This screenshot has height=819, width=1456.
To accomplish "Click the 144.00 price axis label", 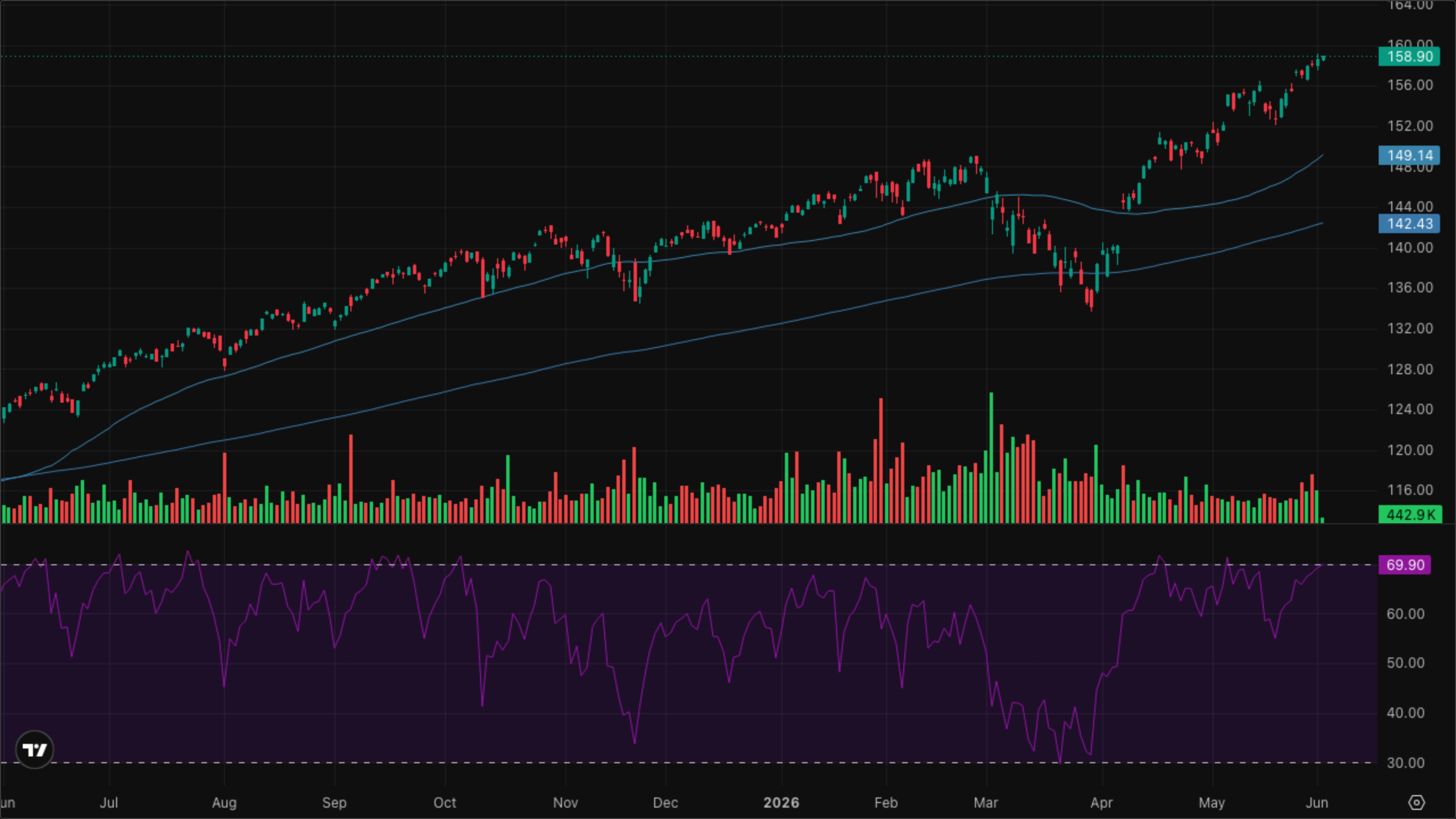I will [x=1410, y=206].
